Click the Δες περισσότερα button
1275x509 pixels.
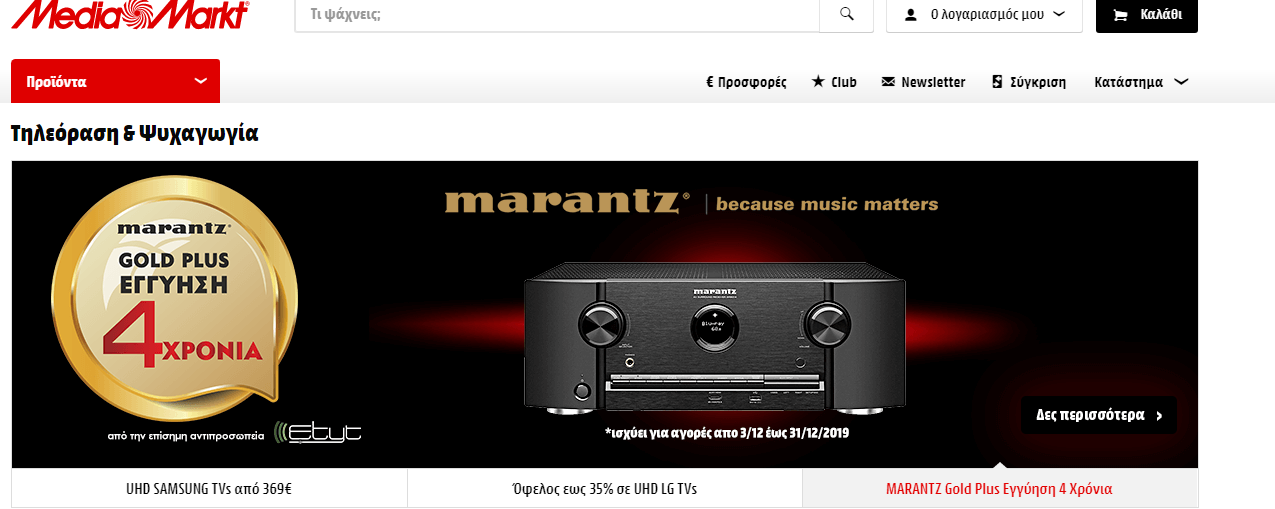(1099, 415)
